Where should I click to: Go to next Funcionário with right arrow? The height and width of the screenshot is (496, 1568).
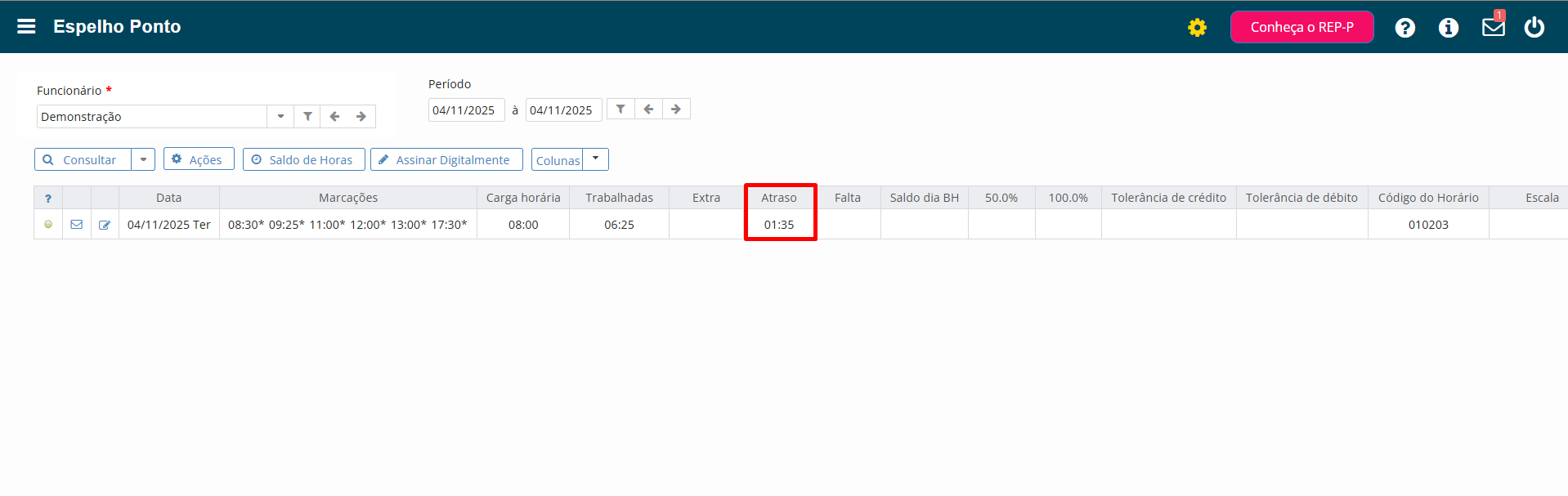tap(361, 116)
